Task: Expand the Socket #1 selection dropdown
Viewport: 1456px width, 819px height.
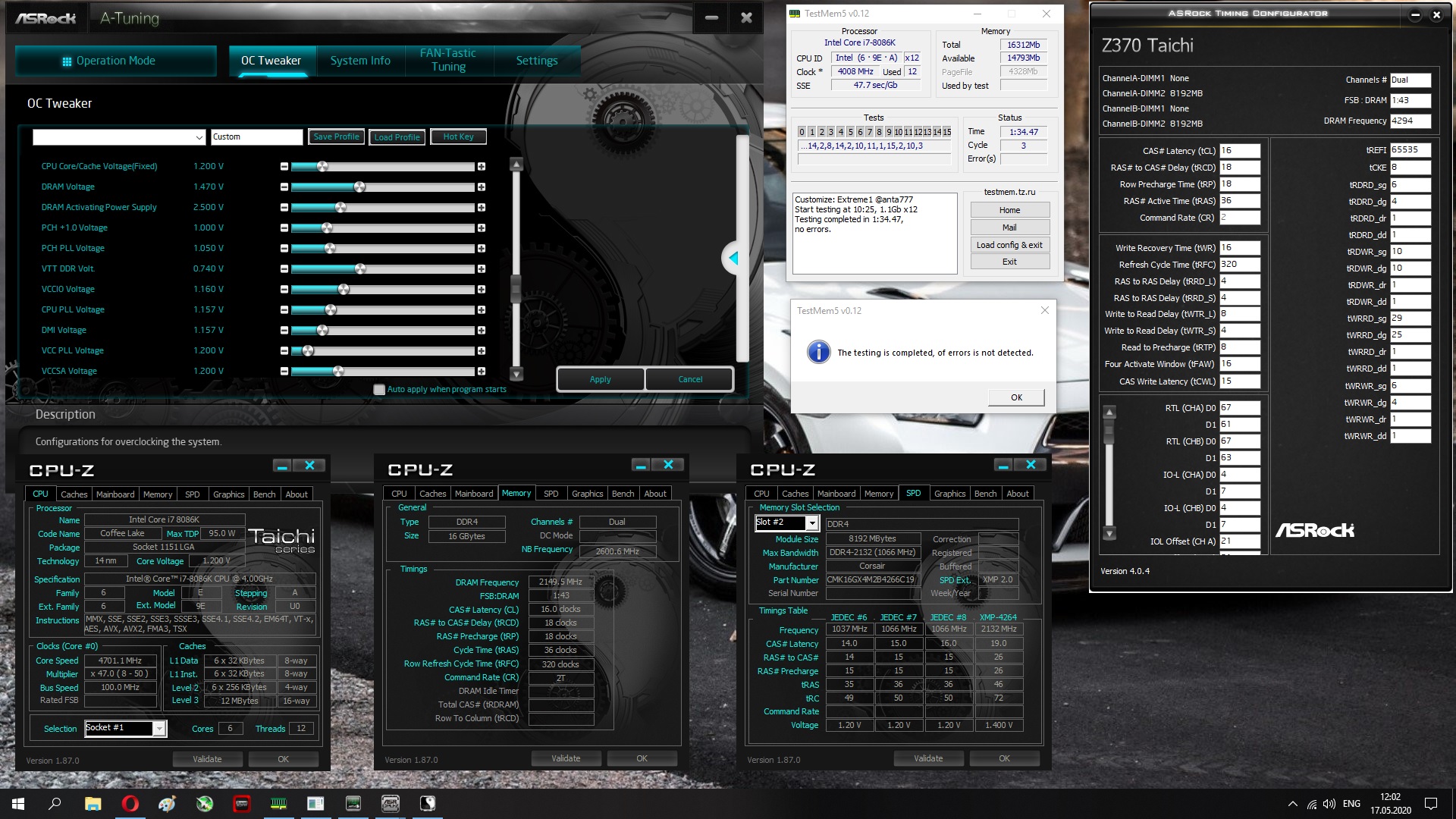Action: tap(158, 728)
